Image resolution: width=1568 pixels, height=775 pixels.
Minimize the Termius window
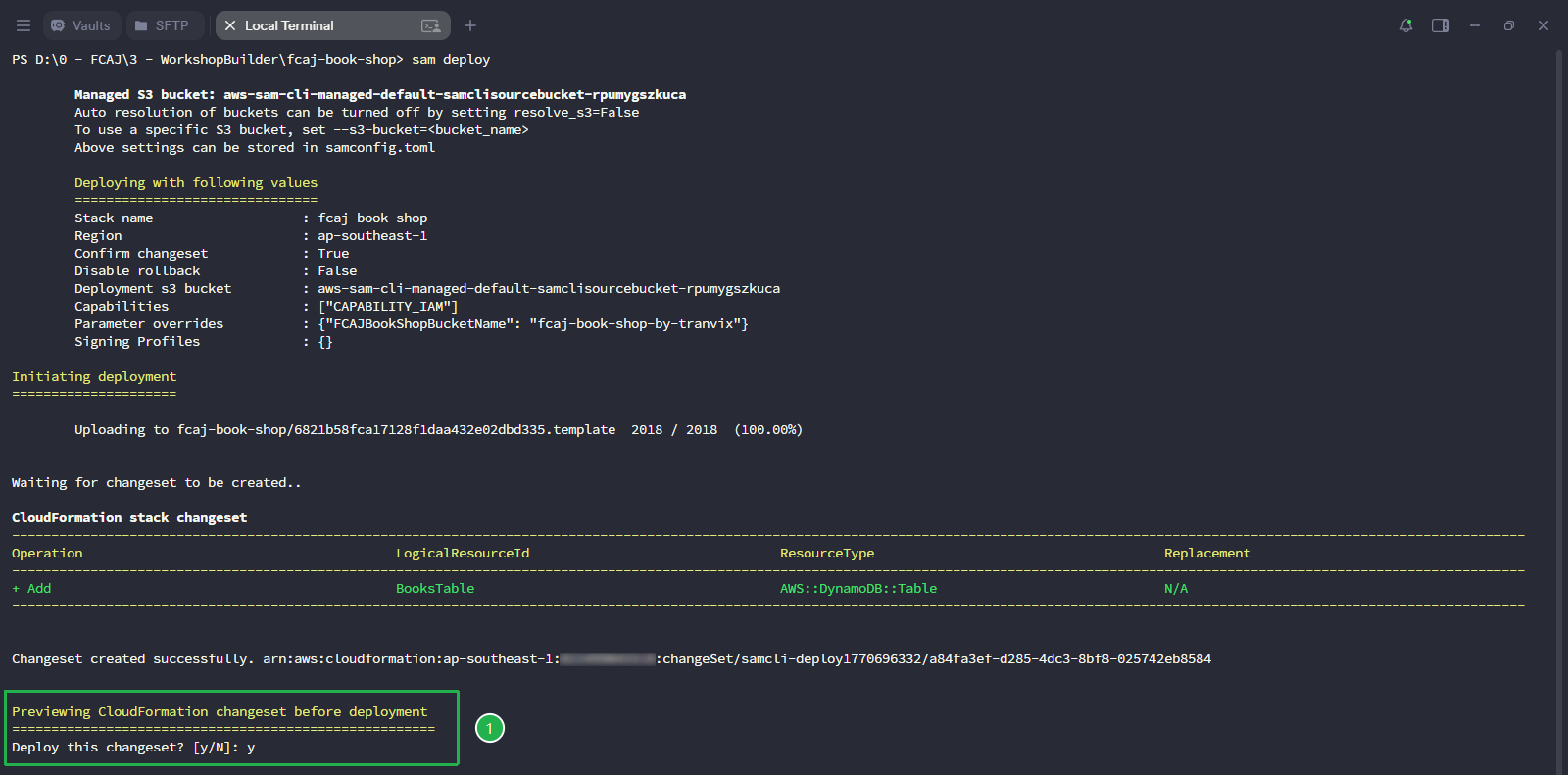[1475, 25]
